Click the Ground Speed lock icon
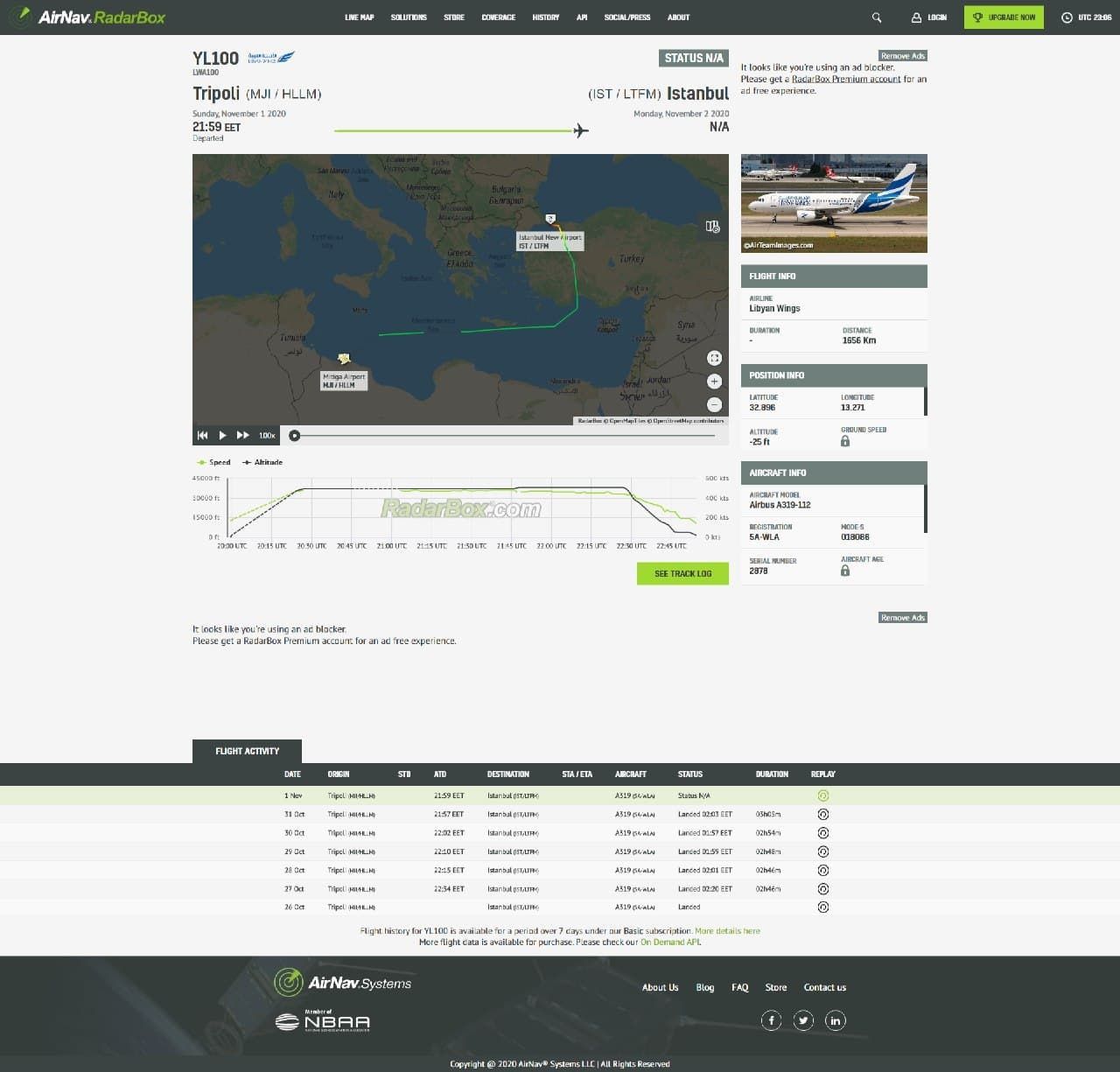The height and width of the screenshot is (1072, 1120). coord(845,441)
